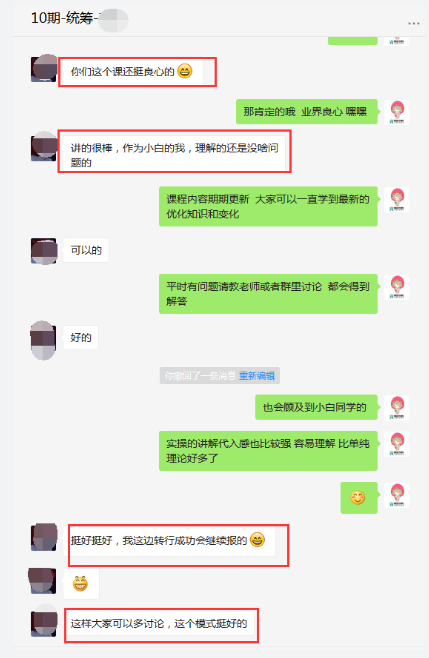Select the green message 也会顾及到小白同学的

317,407
